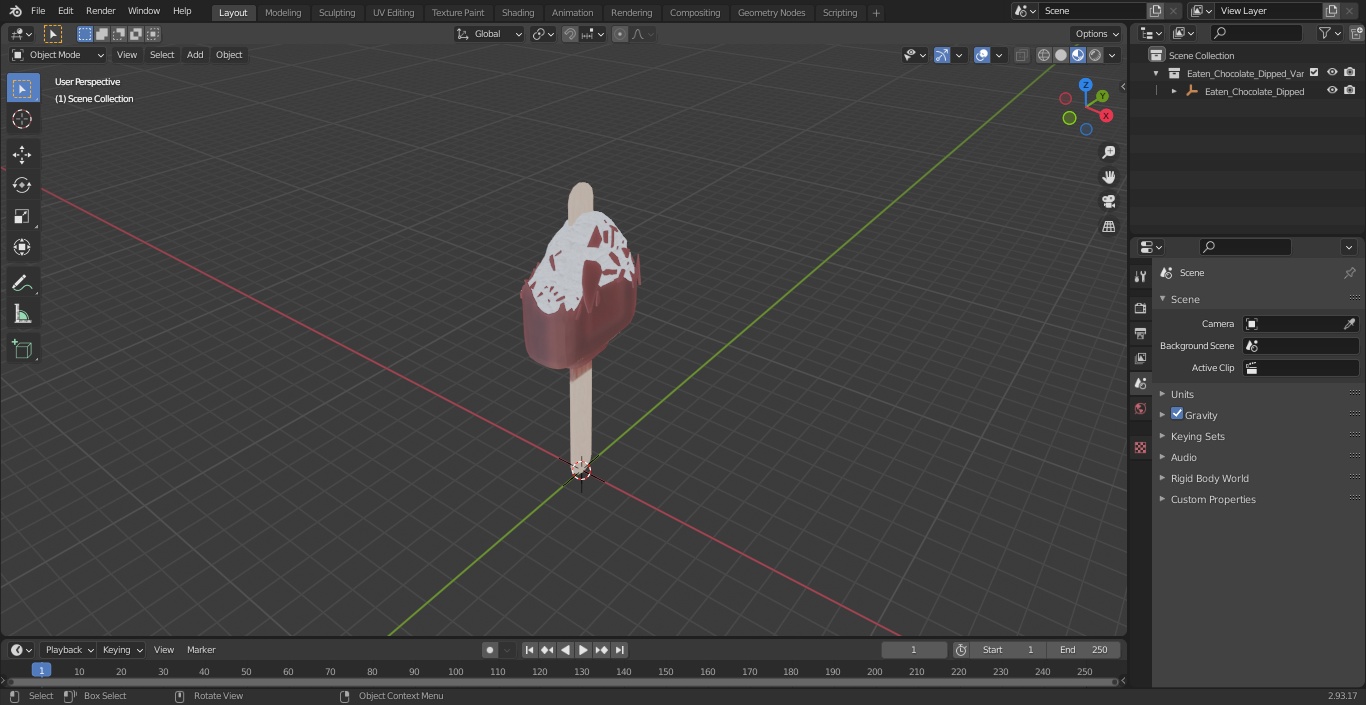Choose the Annotate tool
Viewport: 1366px width, 705px height.
pos(22,283)
